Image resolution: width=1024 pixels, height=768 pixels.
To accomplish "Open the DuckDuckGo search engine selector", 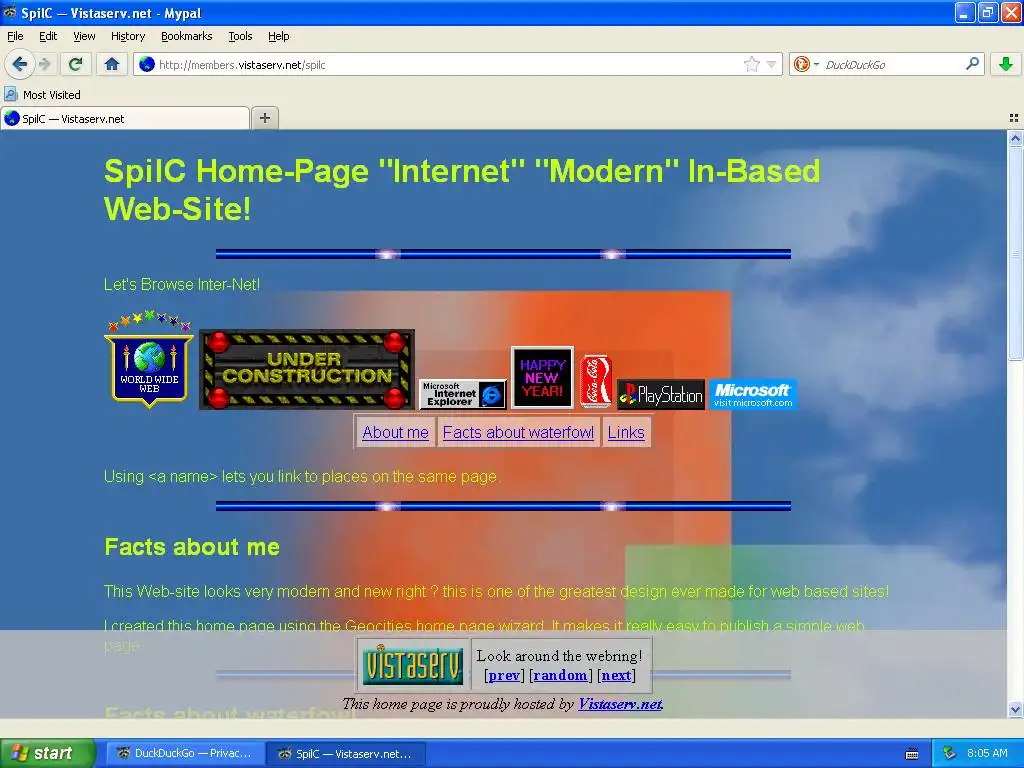I will tap(806, 64).
